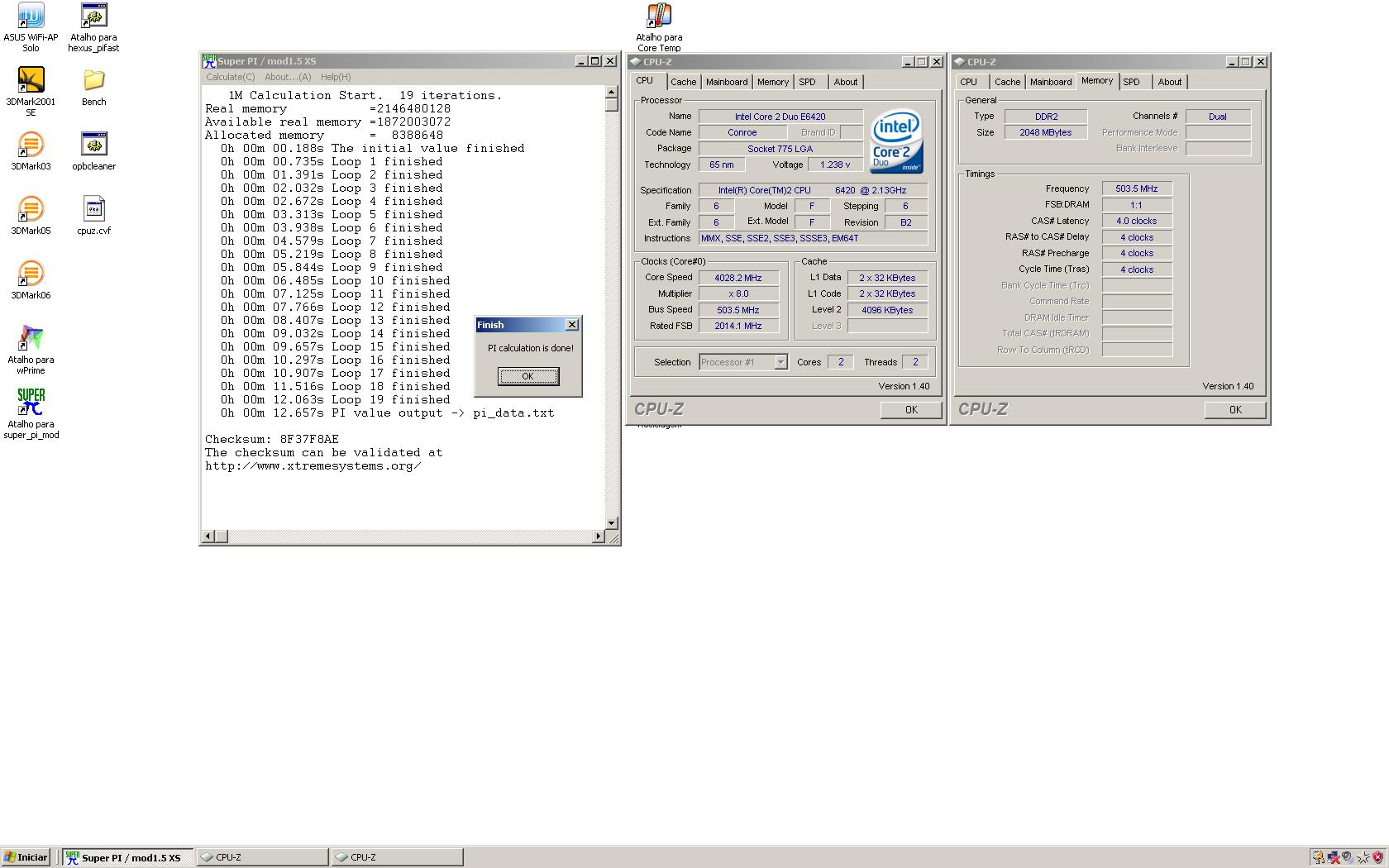Screen dimensions: 1389x868
Task: Open the ASUS WiFi-AP Solo desktop icon
Action: click(x=31, y=27)
